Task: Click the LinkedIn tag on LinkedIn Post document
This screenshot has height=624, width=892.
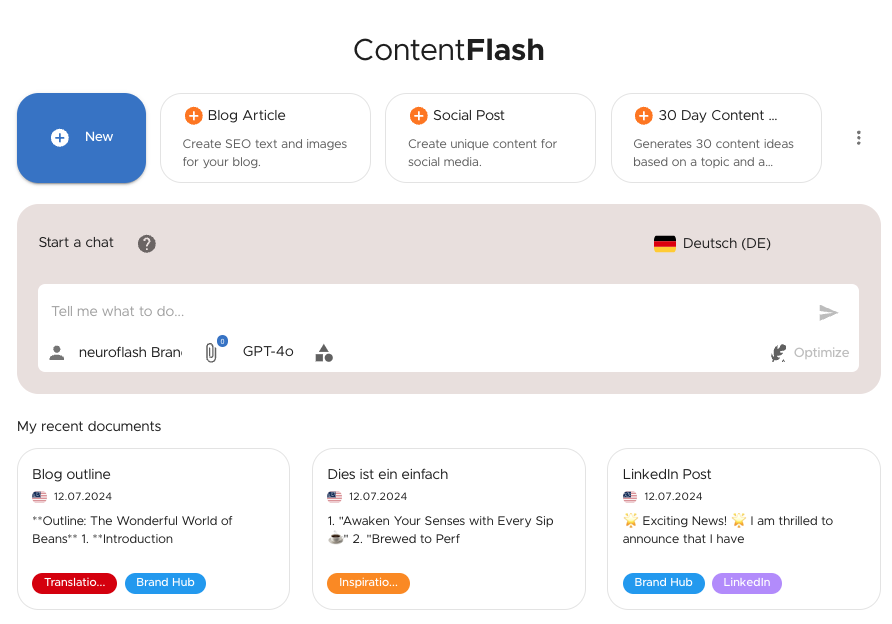Action: tap(747, 583)
